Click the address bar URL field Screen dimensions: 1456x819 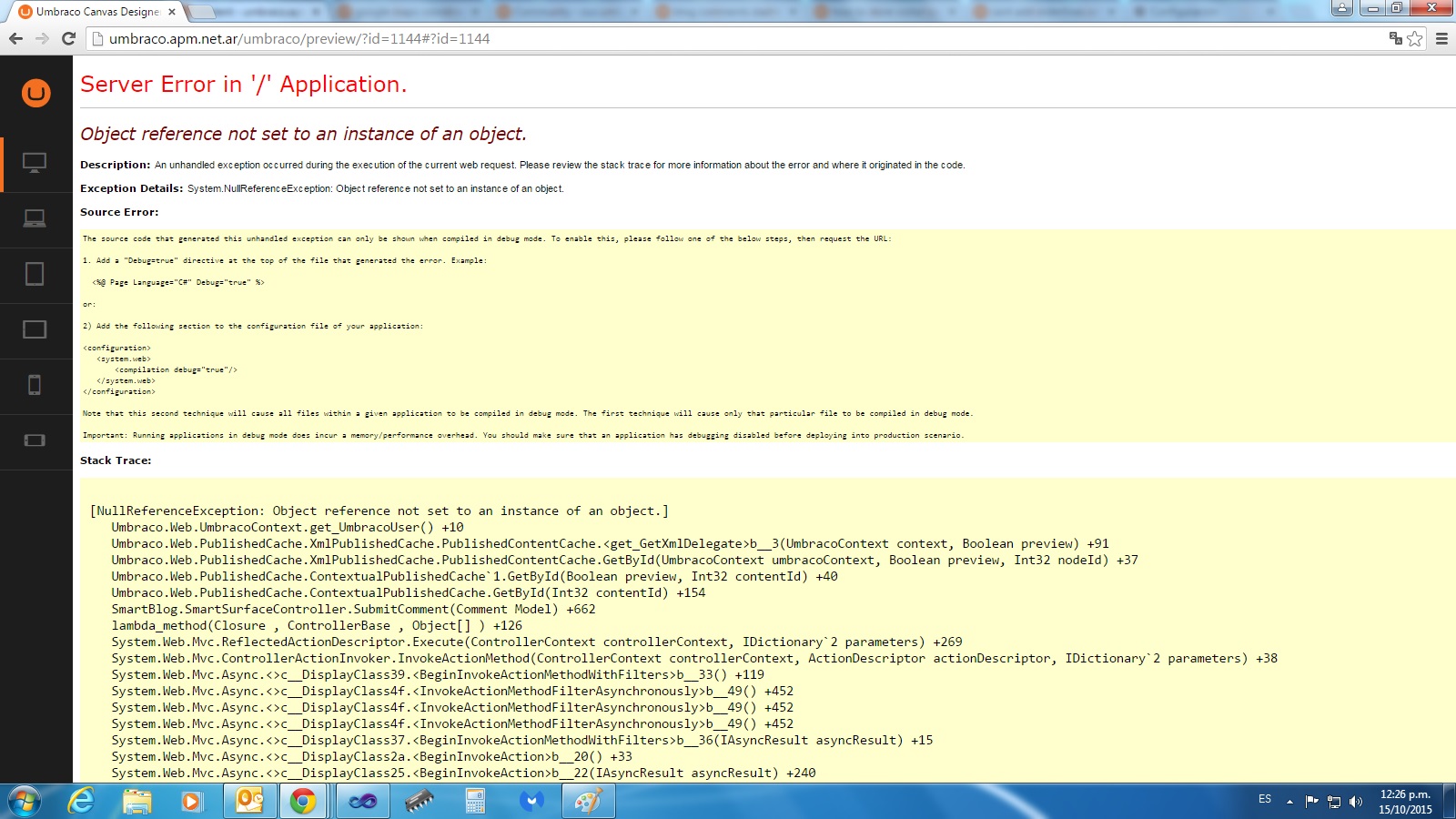[x=737, y=38]
